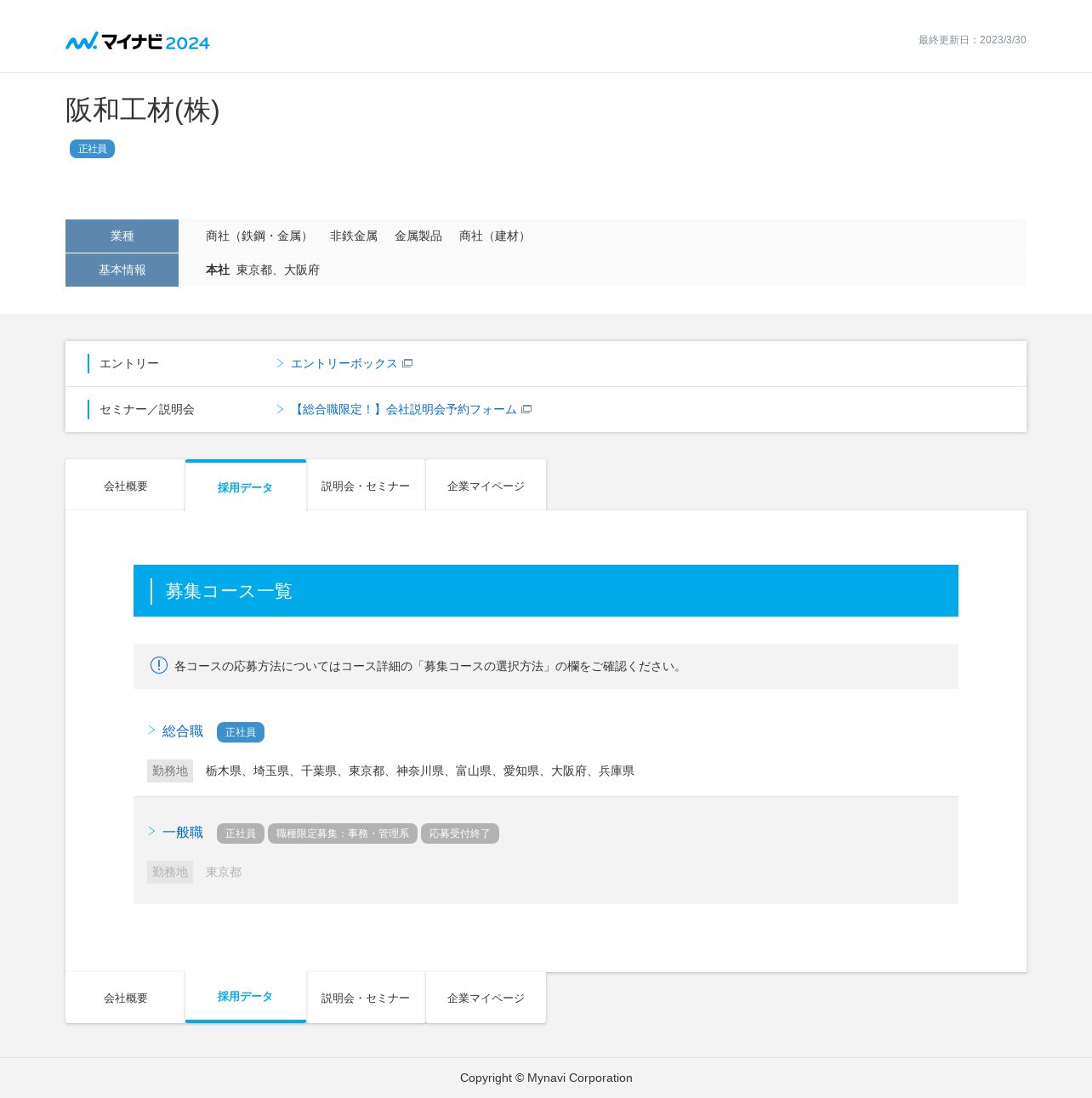Viewport: 1092px width, 1098px height.
Task: Click external-window icon beside エントリーボックス
Action: [x=407, y=364]
